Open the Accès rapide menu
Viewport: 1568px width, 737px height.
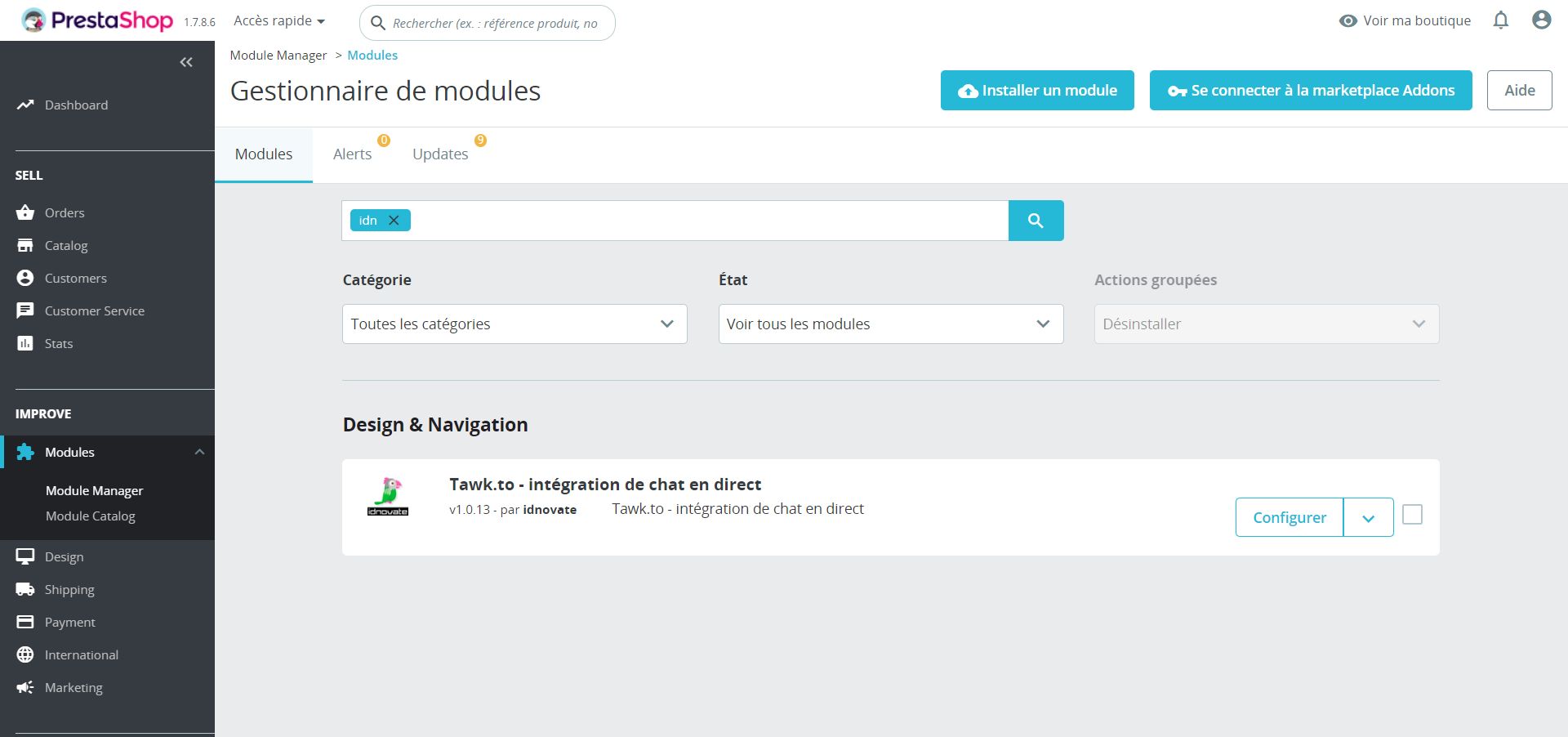(x=279, y=20)
